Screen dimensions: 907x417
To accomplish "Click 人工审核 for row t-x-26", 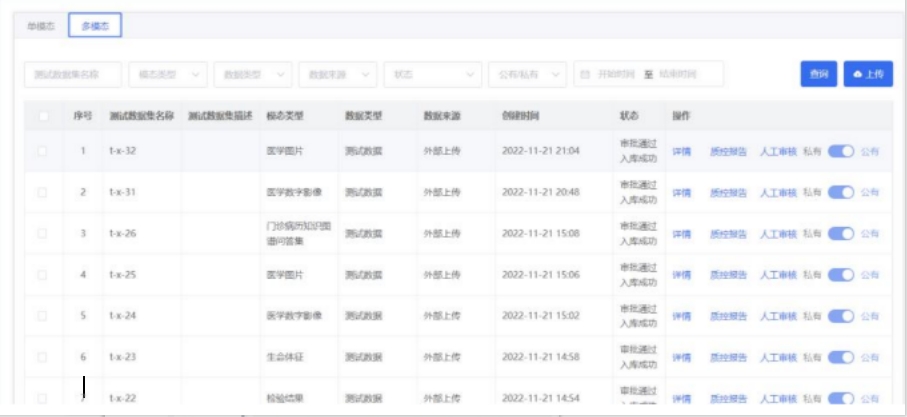I will 777,234.
